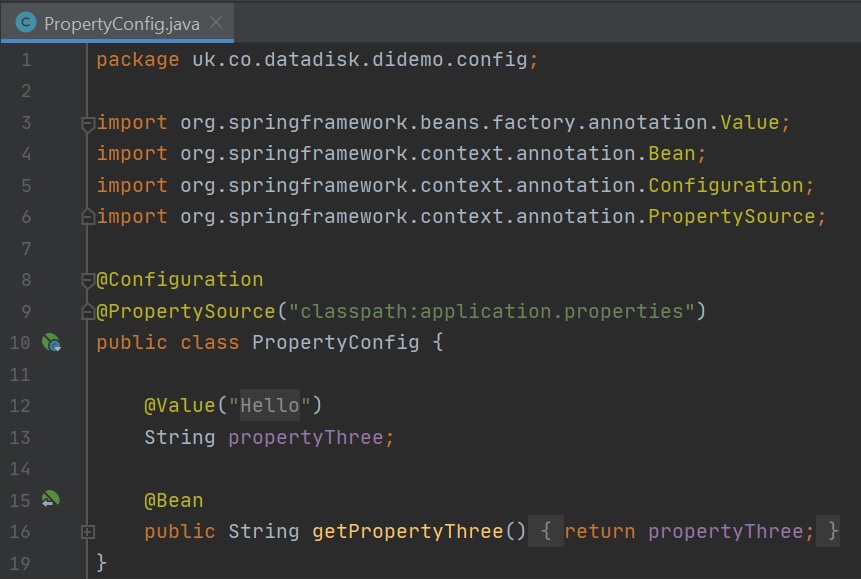Screen dimensions: 861x579
Task: Collapse the imports fold marker on line 3
Action: (x=88, y=123)
